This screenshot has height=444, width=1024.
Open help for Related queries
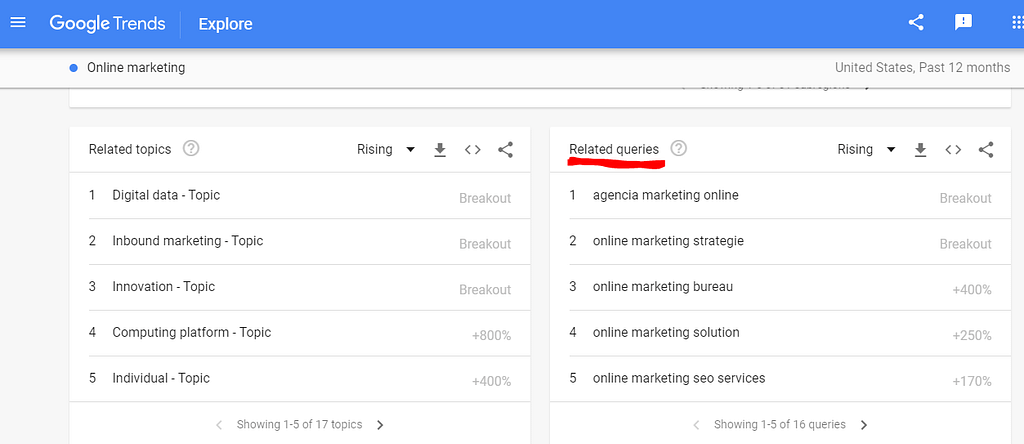(679, 149)
